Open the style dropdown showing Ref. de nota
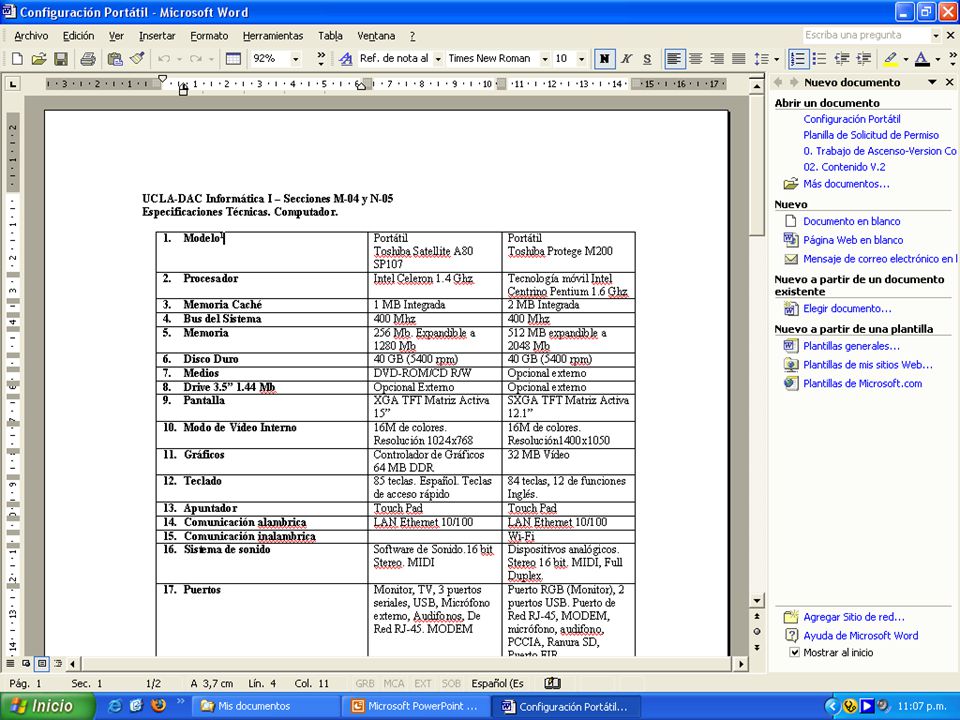This screenshot has height=720, width=960. pos(438,59)
